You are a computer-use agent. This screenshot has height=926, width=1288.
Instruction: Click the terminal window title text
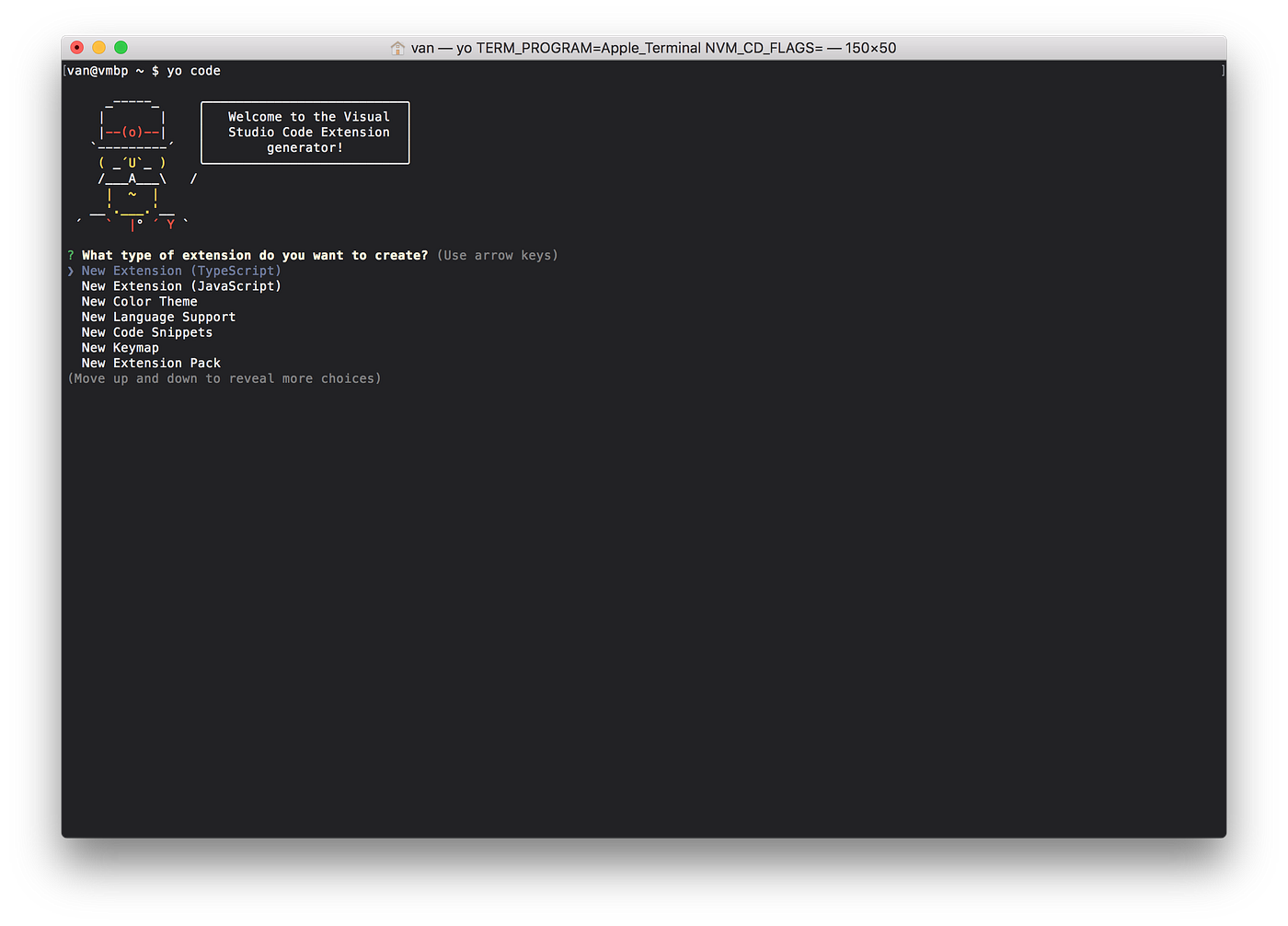click(x=653, y=48)
